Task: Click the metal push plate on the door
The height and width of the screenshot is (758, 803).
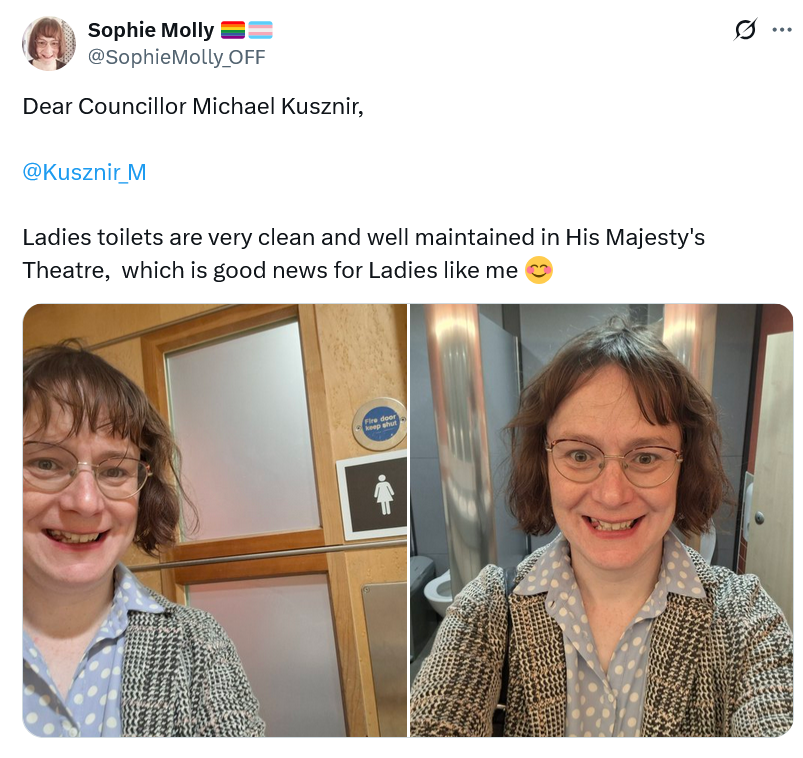Action: point(385,658)
